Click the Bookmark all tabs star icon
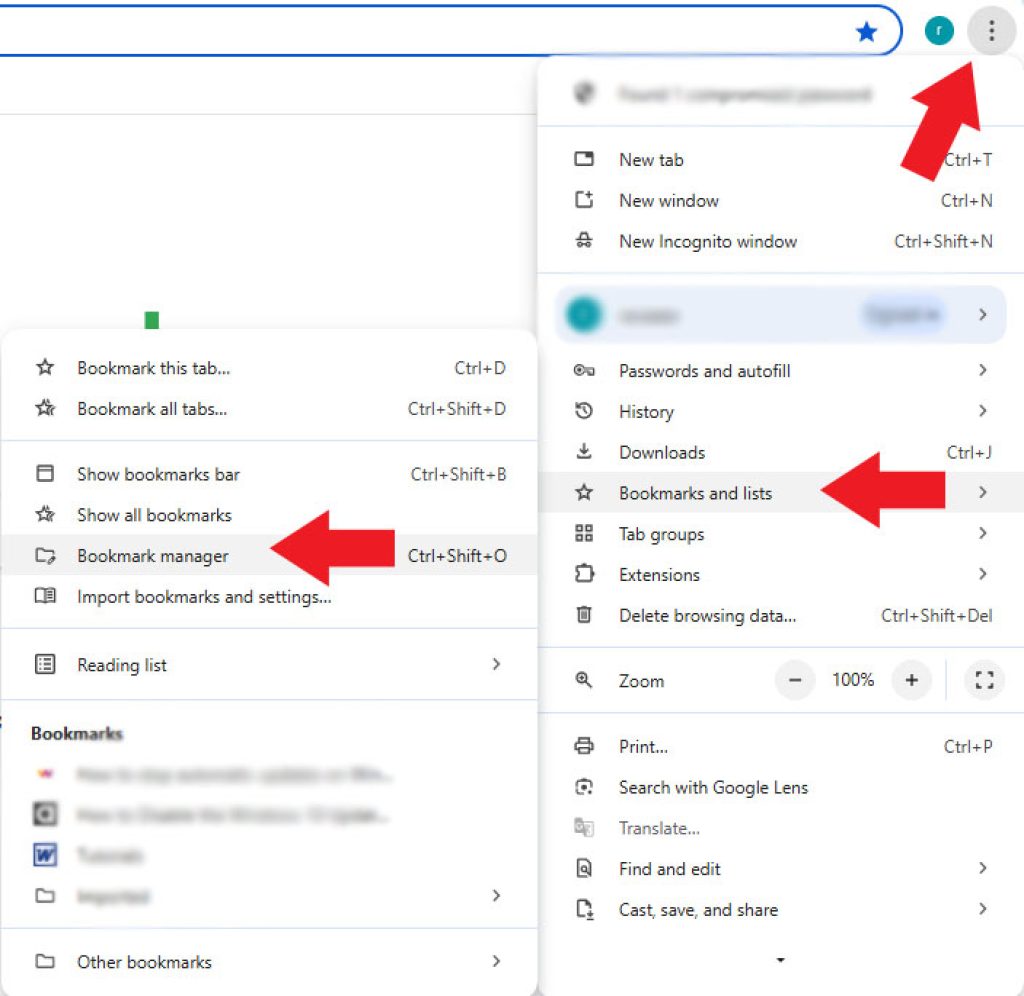This screenshot has height=996, width=1024. click(45, 408)
